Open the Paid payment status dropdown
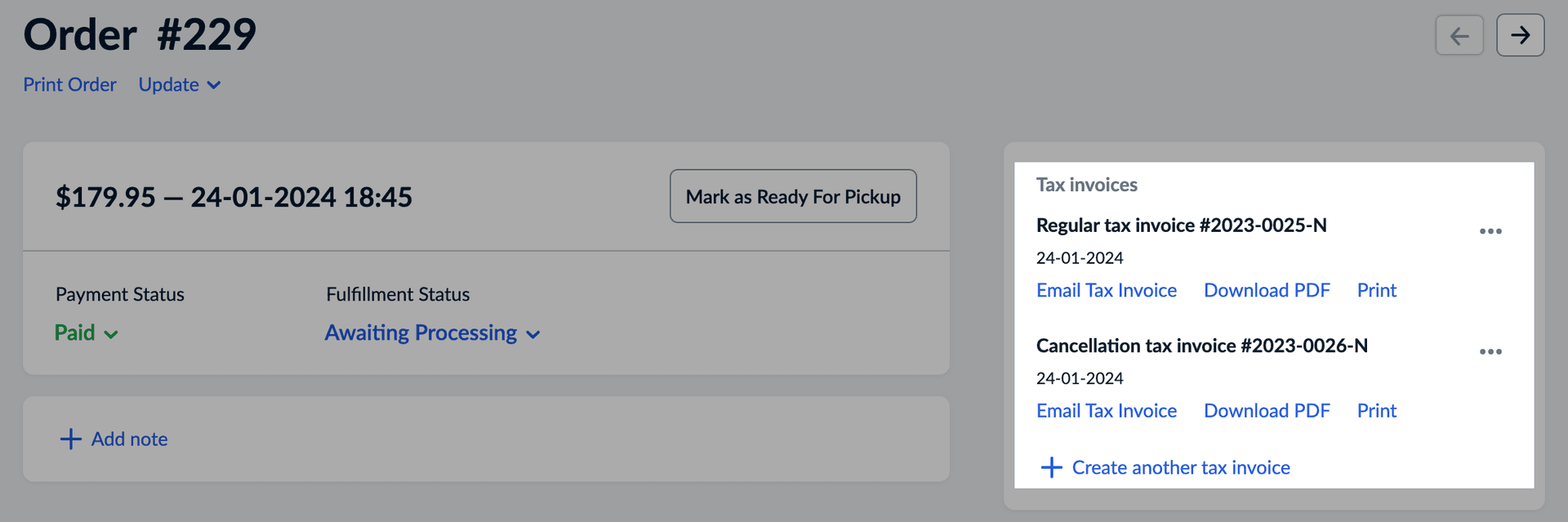Viewport: 1568px width, 522px height. point(86,333)
